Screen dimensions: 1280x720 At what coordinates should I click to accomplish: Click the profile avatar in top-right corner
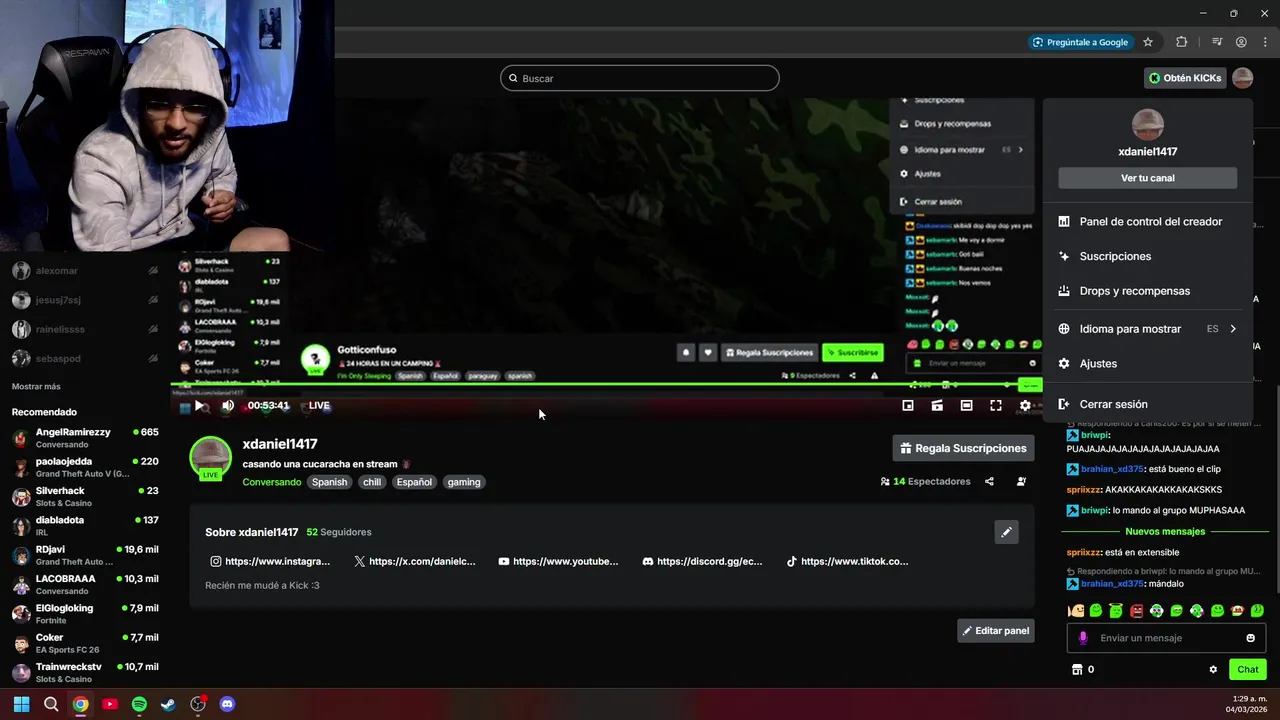[x=1242, y=78]
